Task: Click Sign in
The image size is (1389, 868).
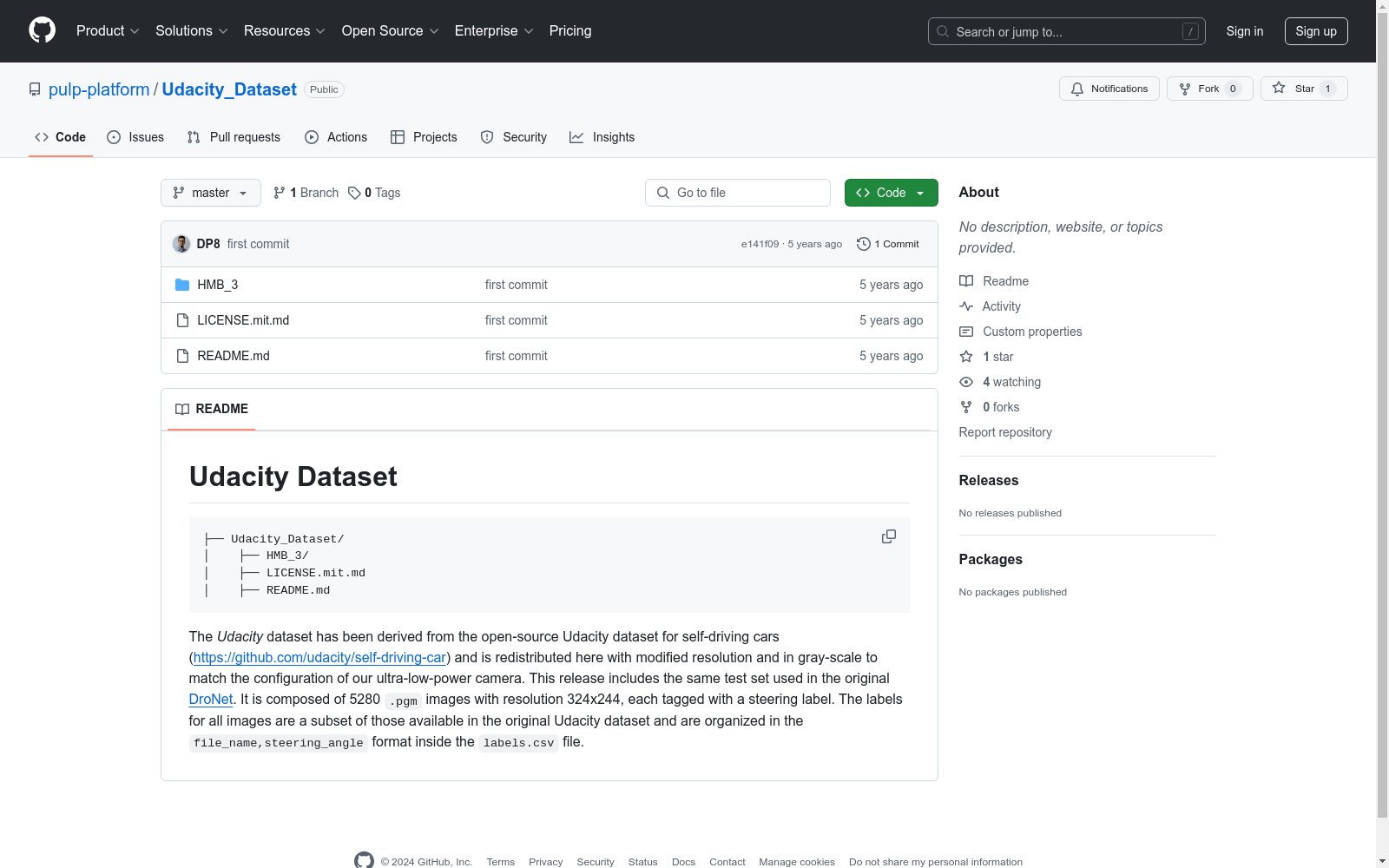Action: tap(1245, 31)
